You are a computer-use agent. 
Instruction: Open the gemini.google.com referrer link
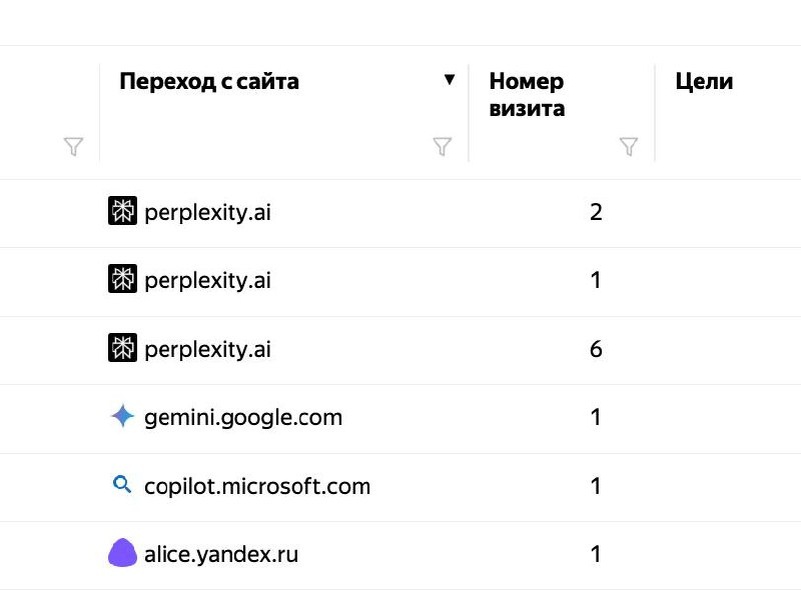coord(243,417)
